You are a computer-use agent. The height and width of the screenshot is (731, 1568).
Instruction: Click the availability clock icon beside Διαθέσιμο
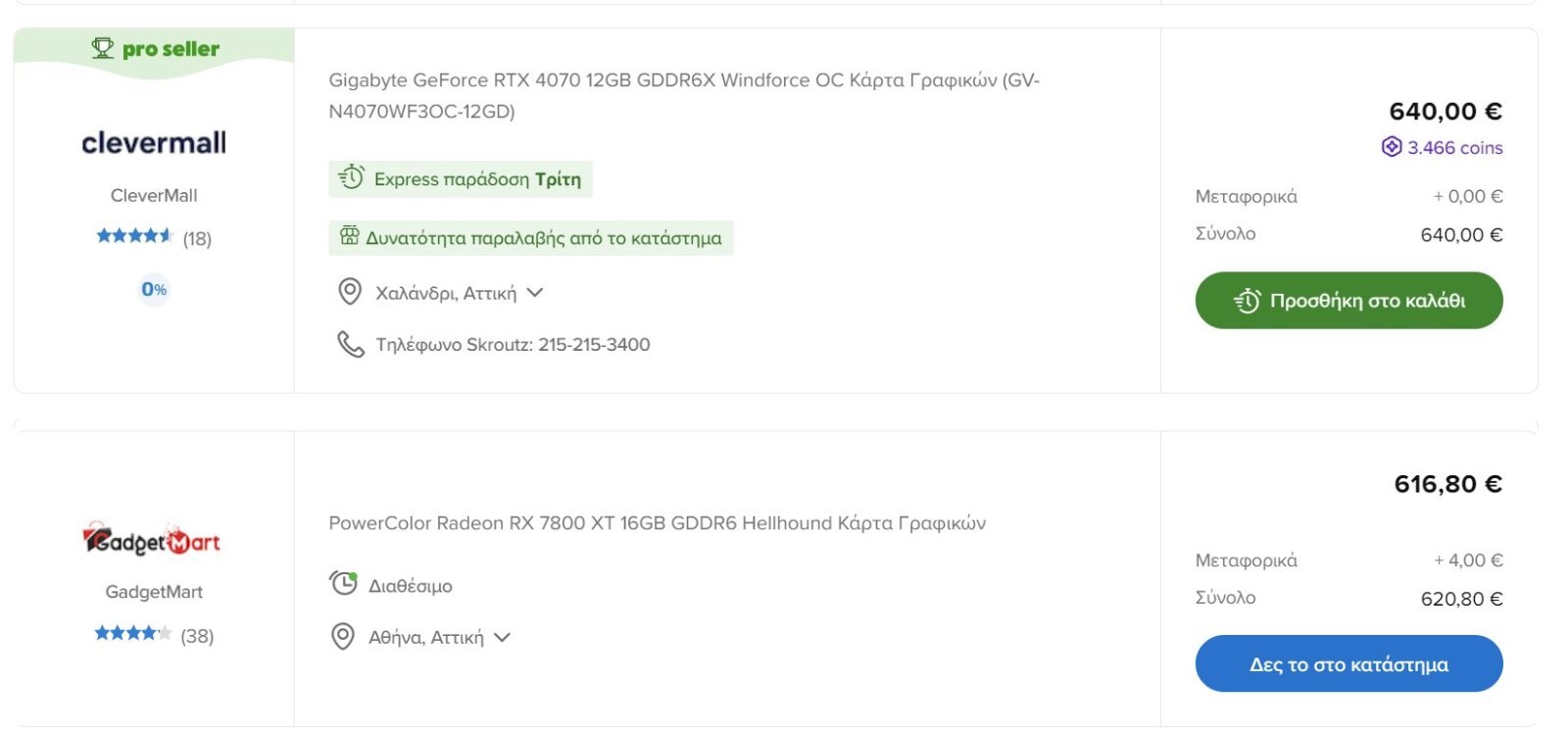point(343,584)
